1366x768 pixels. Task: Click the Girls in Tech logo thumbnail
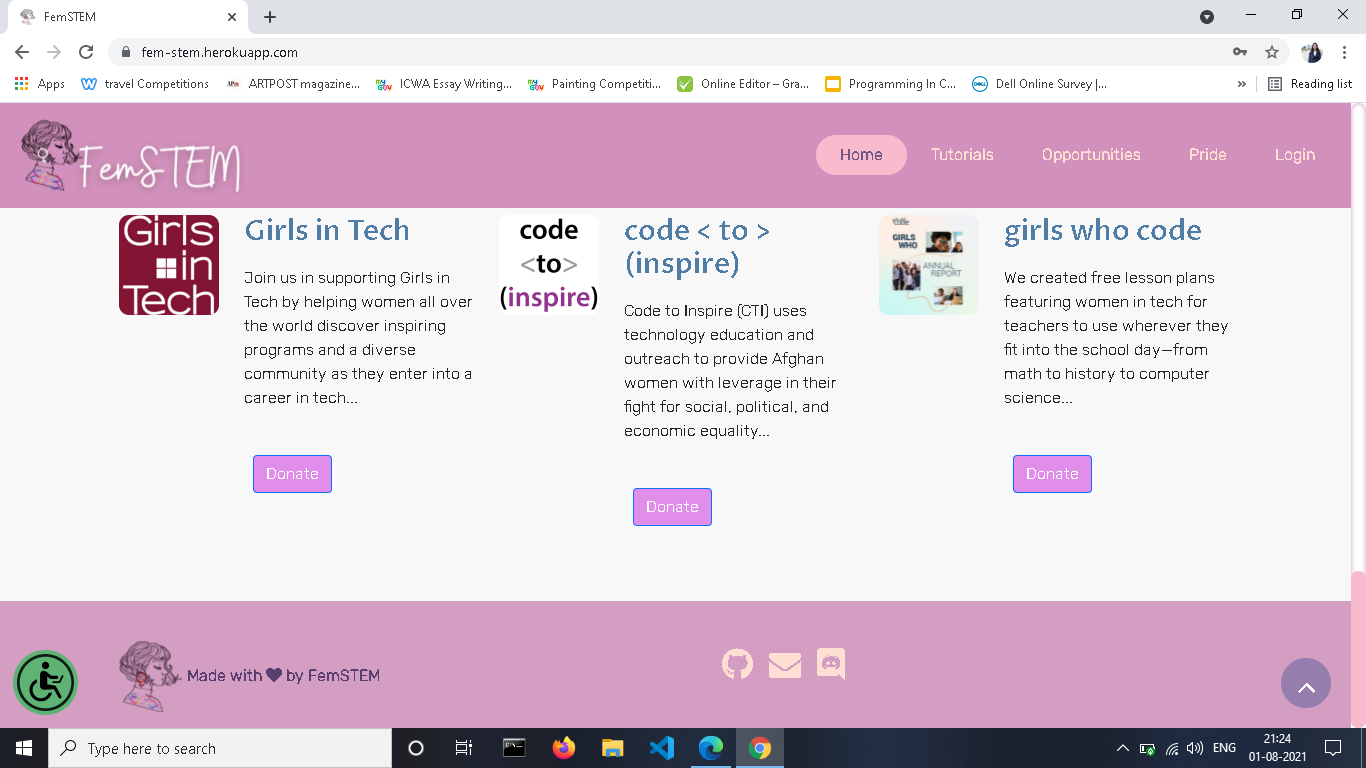pyautogui.click(x=169, y=265)
